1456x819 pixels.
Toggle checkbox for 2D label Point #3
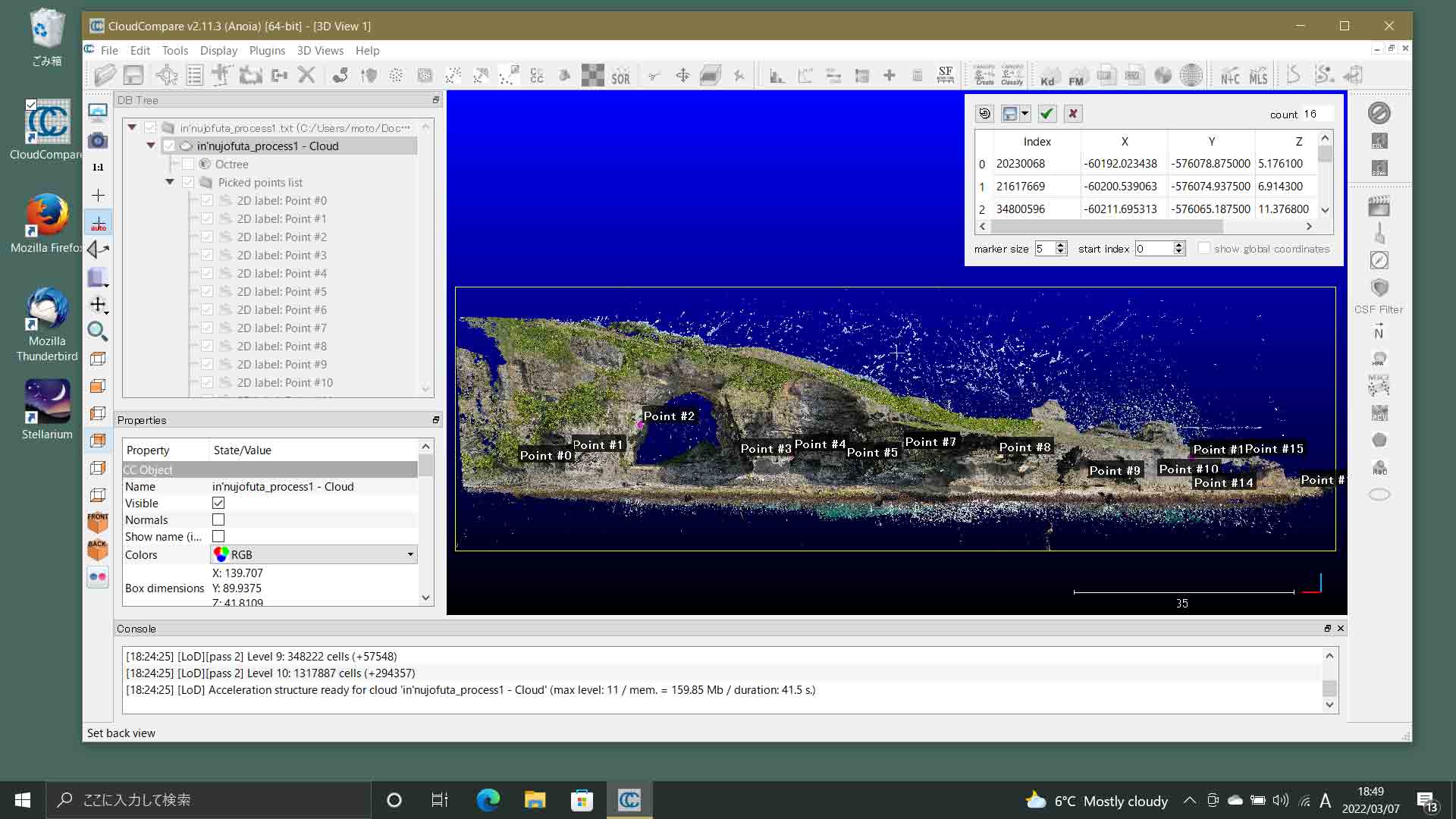[206, 255]
